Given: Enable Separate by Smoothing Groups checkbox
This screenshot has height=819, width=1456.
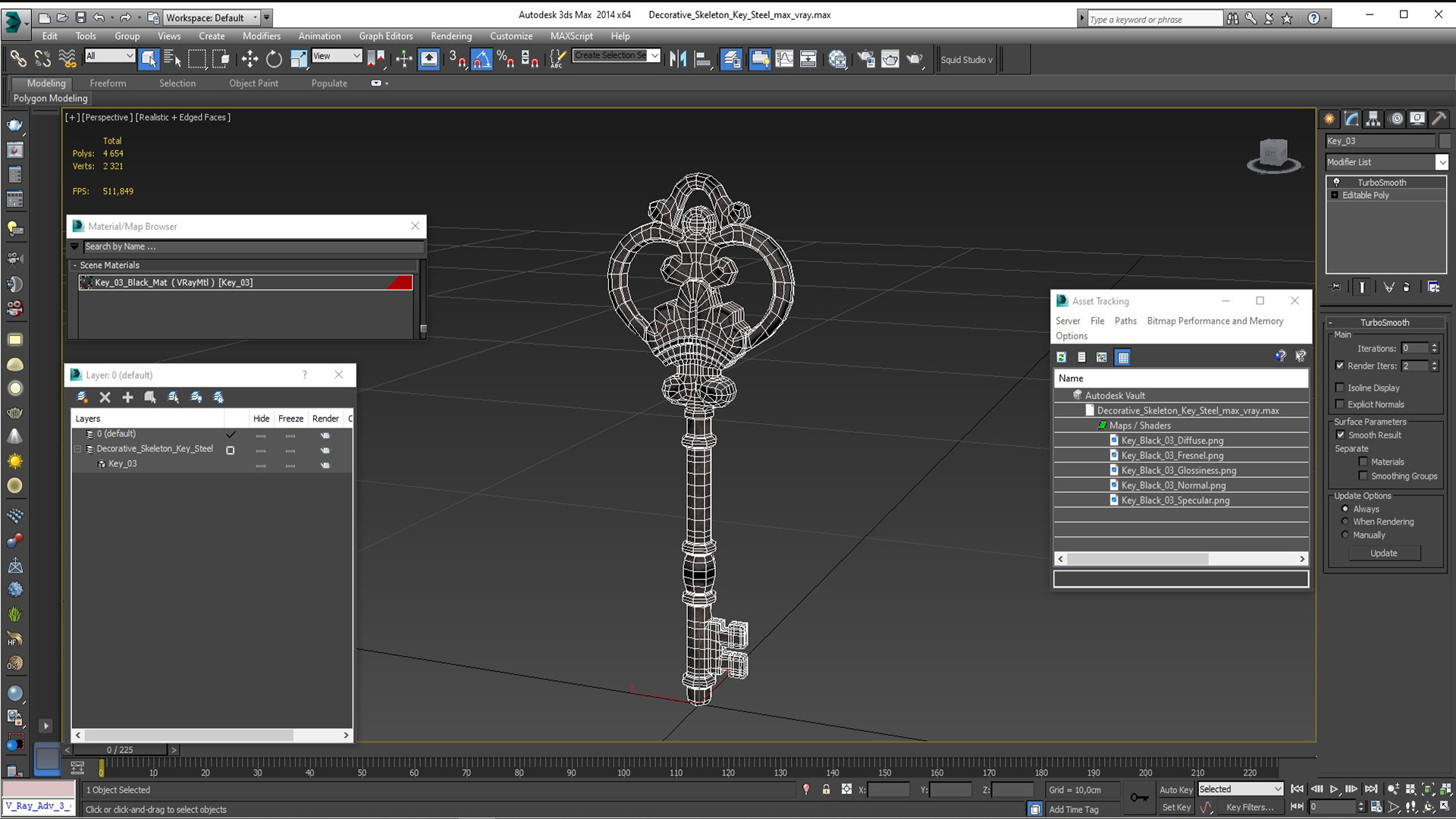Looking at the screenshot, I should pyautogui.click(x=1363, y=475).
